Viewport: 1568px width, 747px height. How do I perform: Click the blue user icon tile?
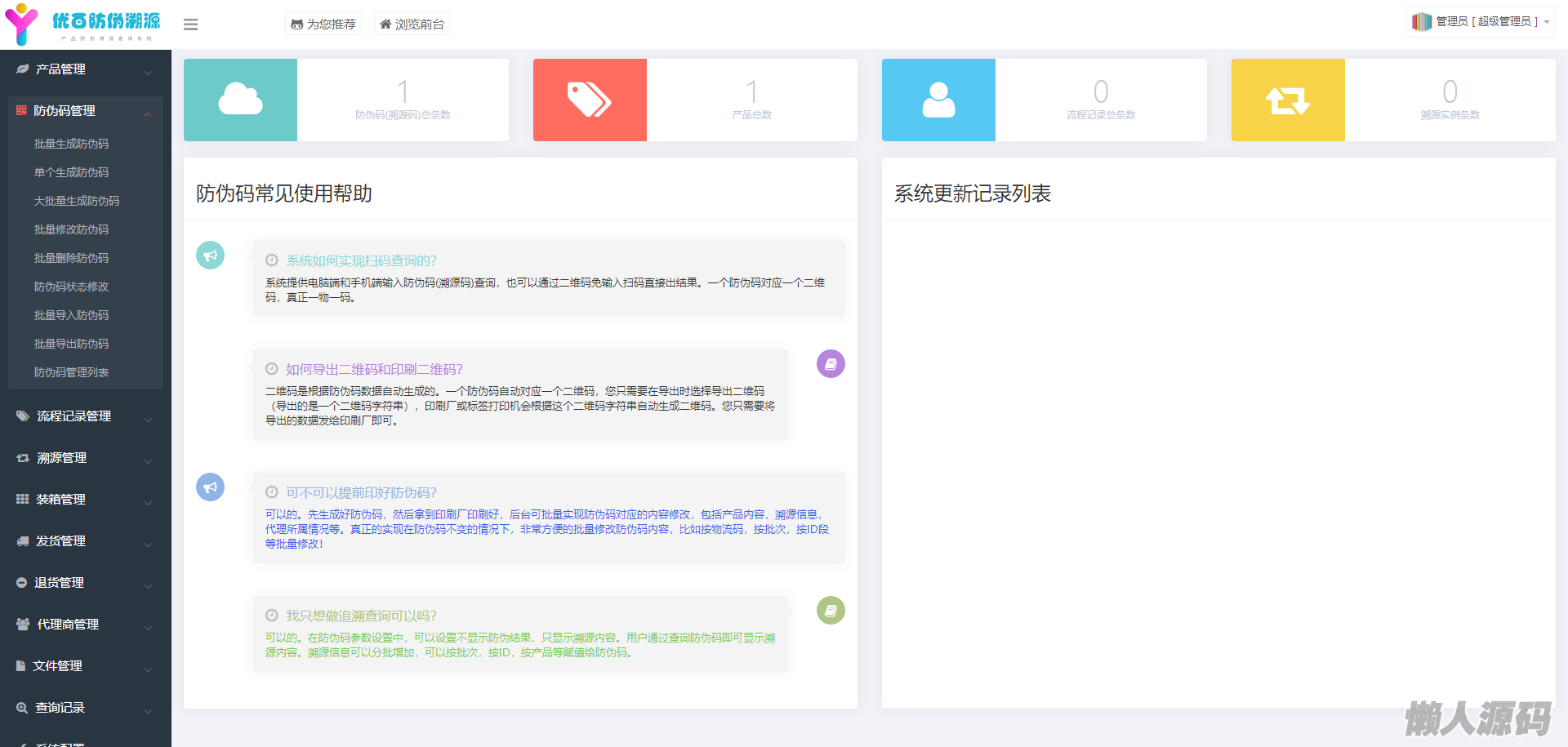938,100
